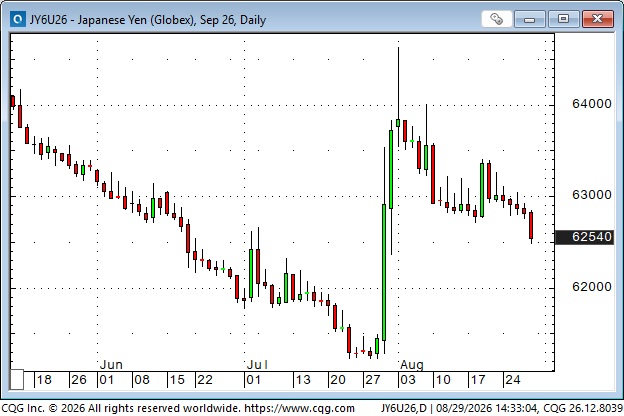624x416 pixels.
Task: Click date label 27 on time axis
Action: 373,380
